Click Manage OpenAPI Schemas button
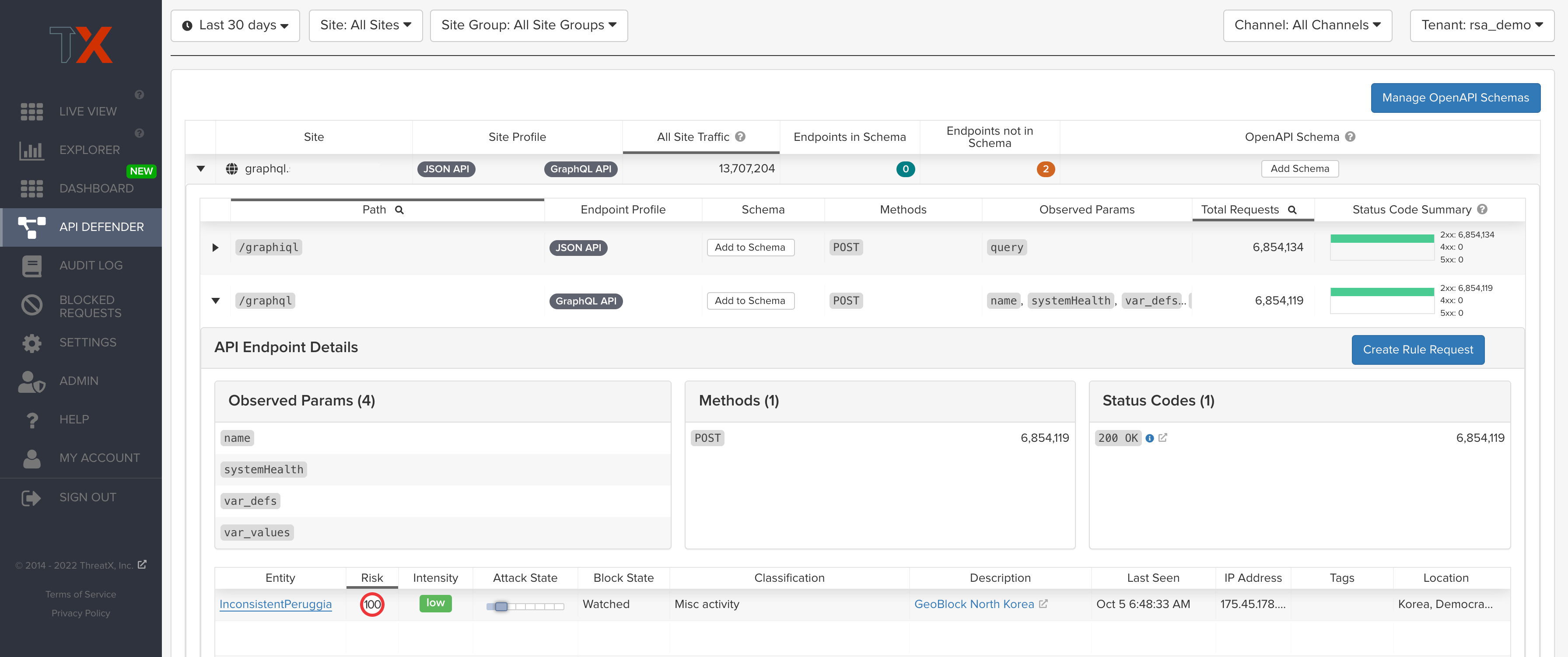This screenshot has height=657, width=1568. point(1455,98)
